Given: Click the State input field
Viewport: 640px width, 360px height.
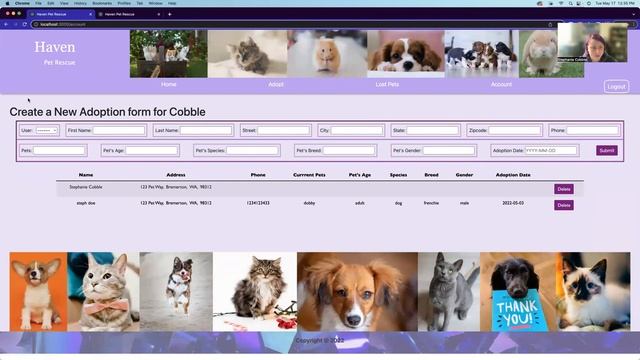Looking at the screenshot, I should click(432, 130).
